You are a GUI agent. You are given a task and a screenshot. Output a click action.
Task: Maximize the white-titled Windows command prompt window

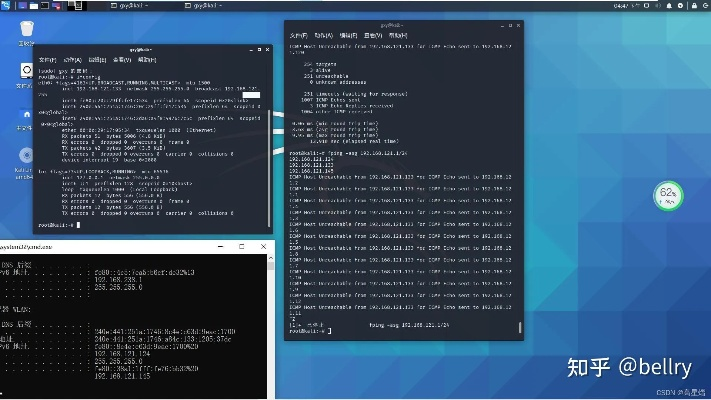click(x=241, y=245)
